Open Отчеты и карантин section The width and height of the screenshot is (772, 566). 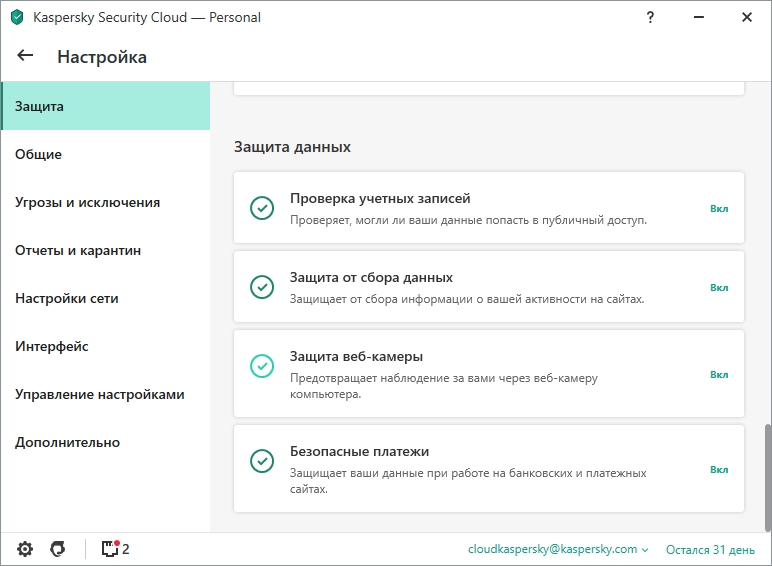point(105,250)
